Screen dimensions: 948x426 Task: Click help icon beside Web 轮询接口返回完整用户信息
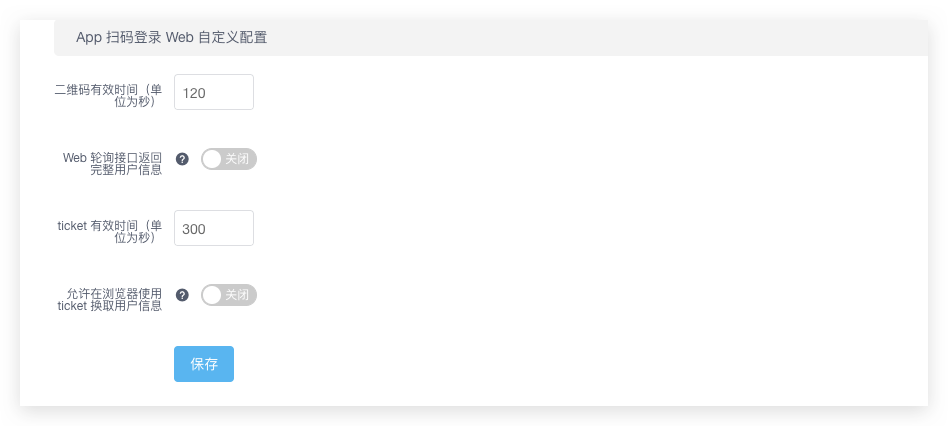tap(182, 159)
